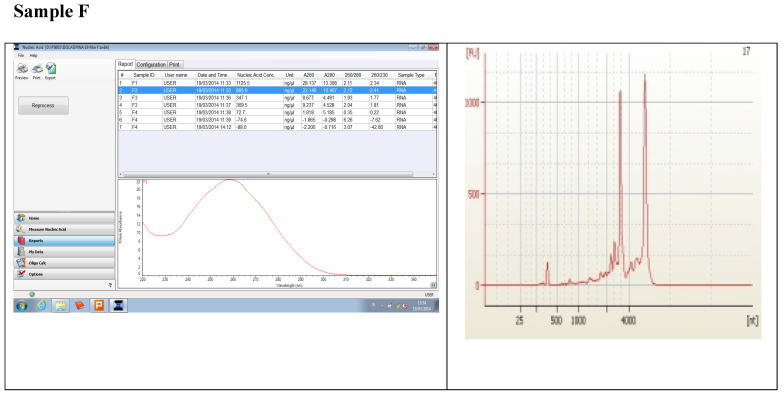Open Reports in the navigation pane
Viewport: 784px width, 398px height.
pos(64,240)
